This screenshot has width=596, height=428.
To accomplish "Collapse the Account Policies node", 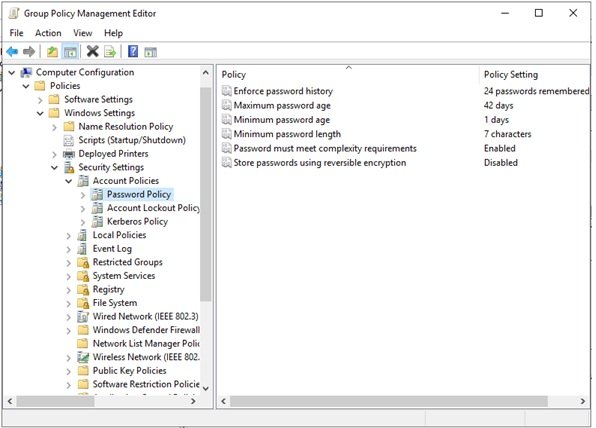I will 69,181.
